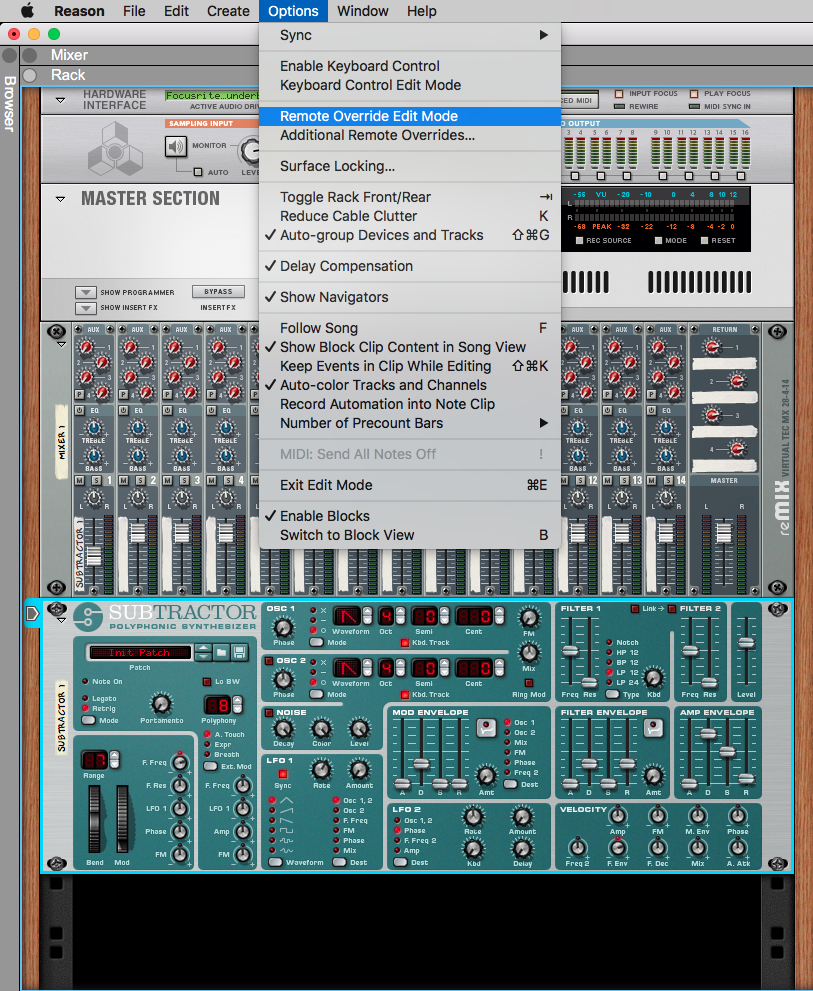The height and width of the screenshot is (991, 813).
Task: Expand Show Insert FX arrow button
Action: (x=85, y=308)
